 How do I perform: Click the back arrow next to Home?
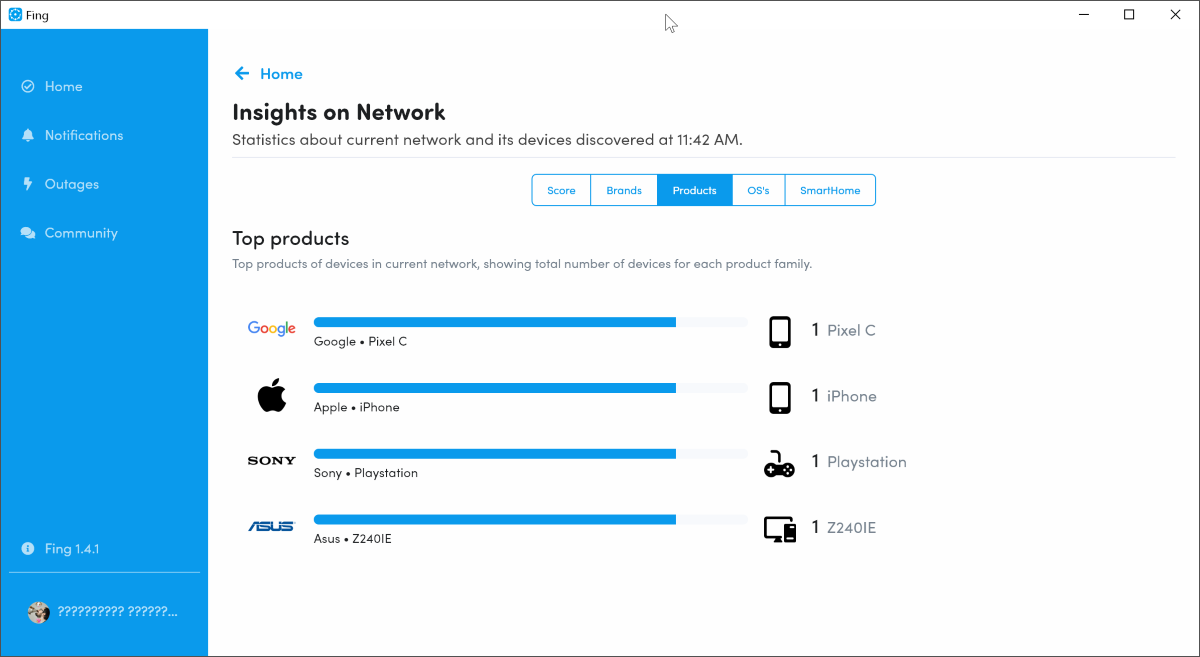click(241, 74)
